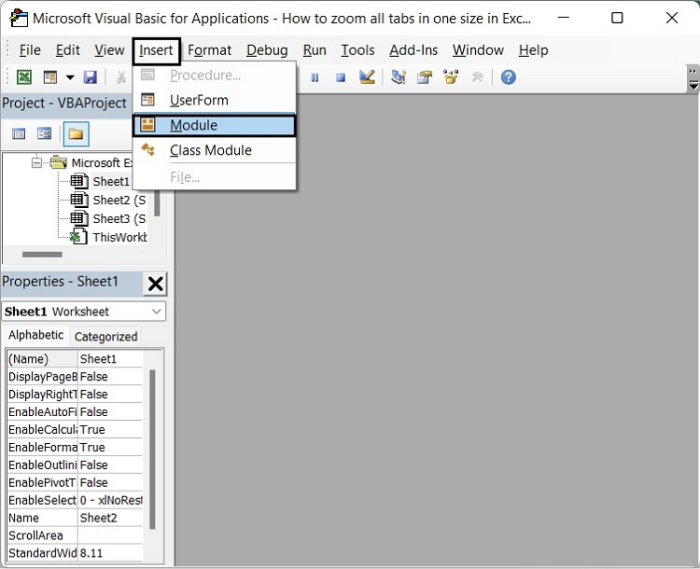Toggle Design Mode toolbar icon
Screen dimensions: 700x569
[367, 77]
